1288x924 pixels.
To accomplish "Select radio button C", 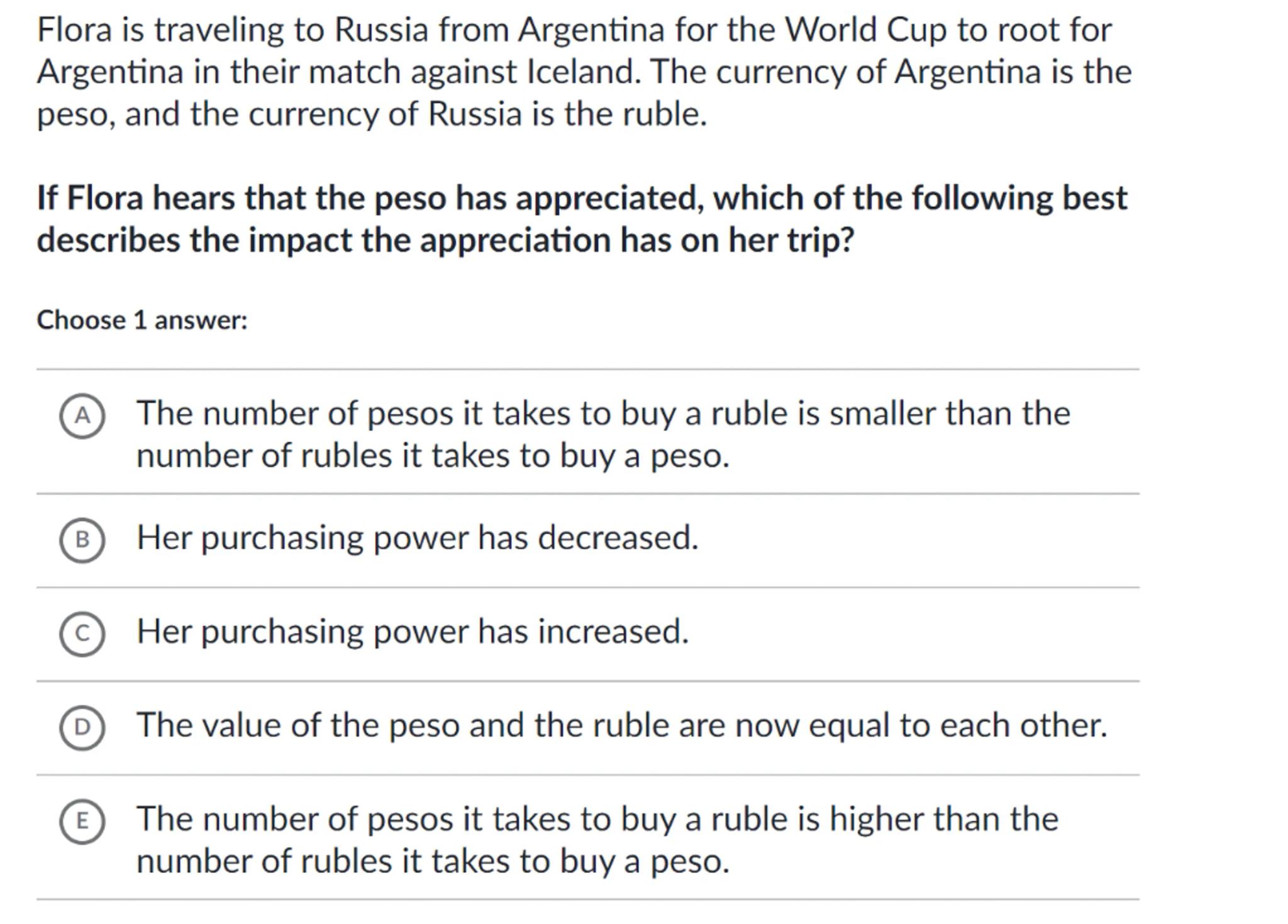I will (82, 634).
